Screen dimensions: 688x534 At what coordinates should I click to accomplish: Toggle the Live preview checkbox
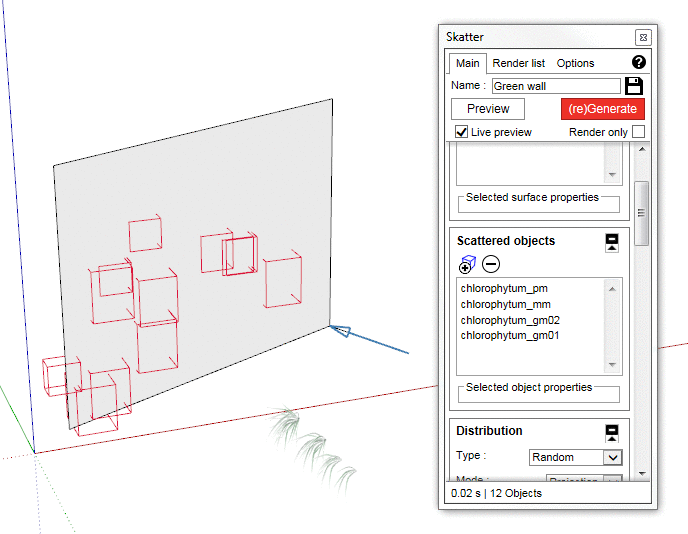(x=461, y=132)
